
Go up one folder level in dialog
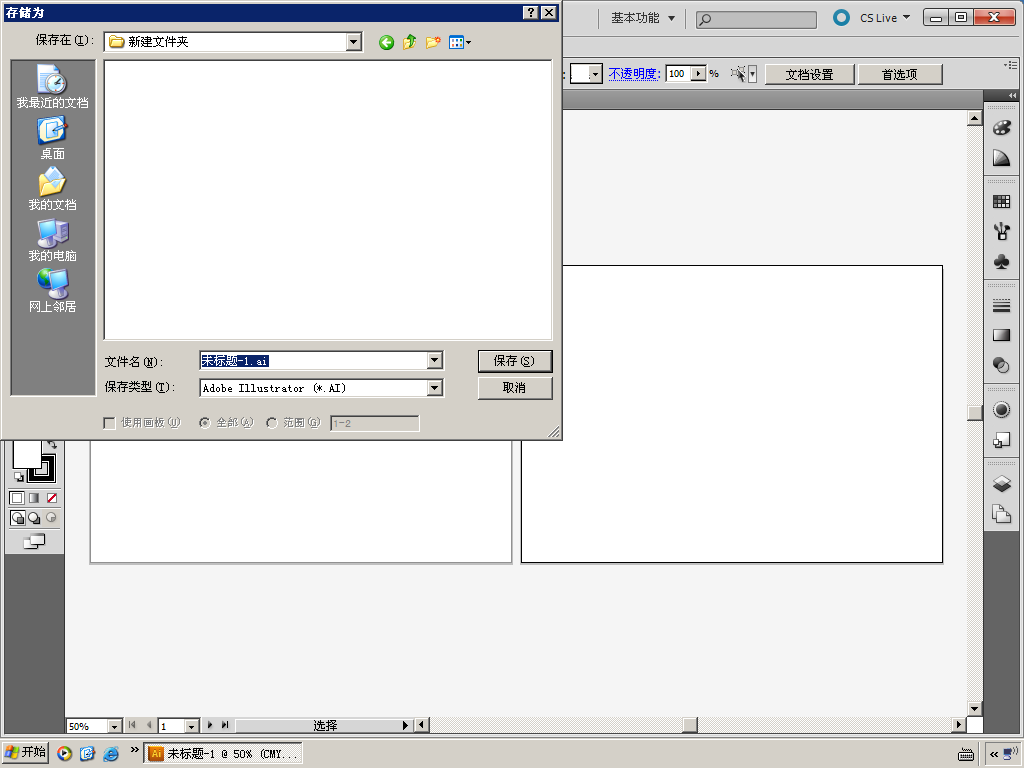pos(409,42)
